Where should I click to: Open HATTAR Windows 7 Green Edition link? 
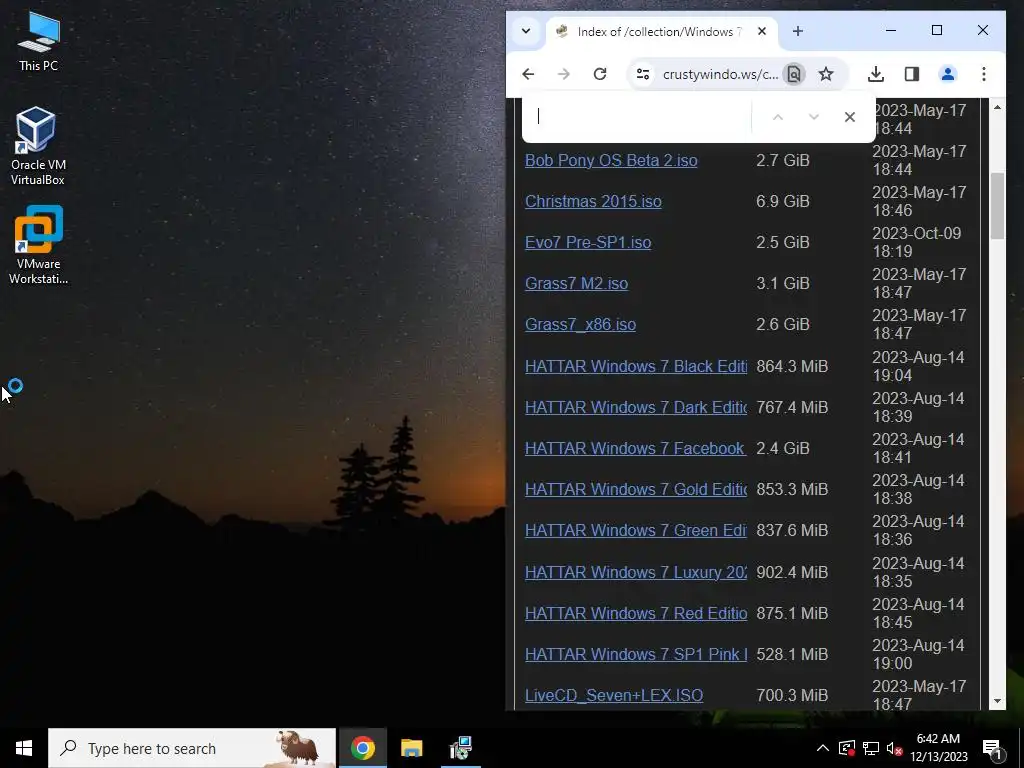click(x=635, y=531)
